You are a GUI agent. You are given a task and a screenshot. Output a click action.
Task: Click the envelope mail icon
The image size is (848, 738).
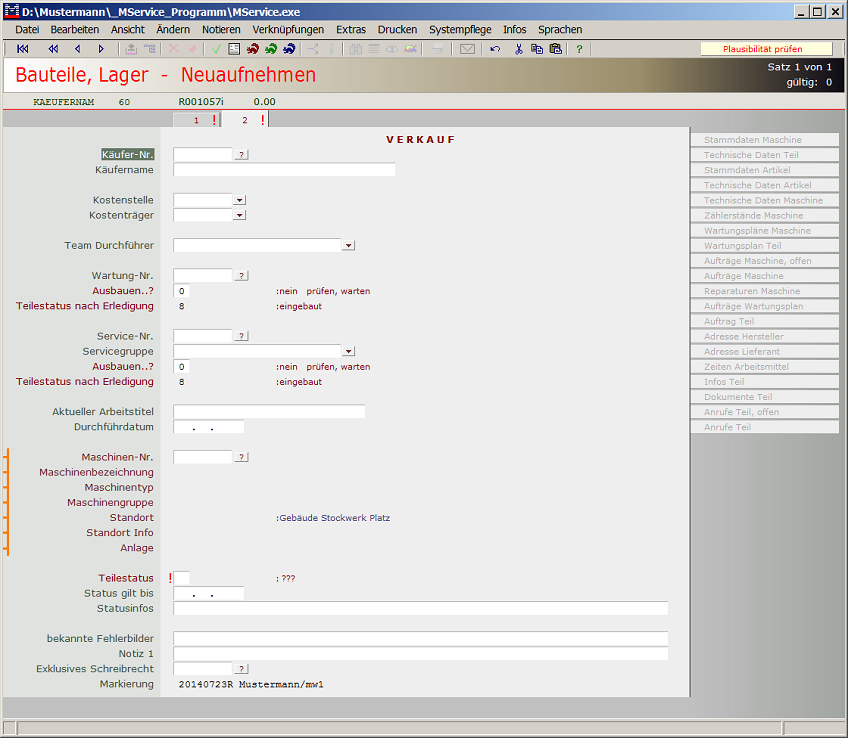pyautogui.click(x=467, y=49)
